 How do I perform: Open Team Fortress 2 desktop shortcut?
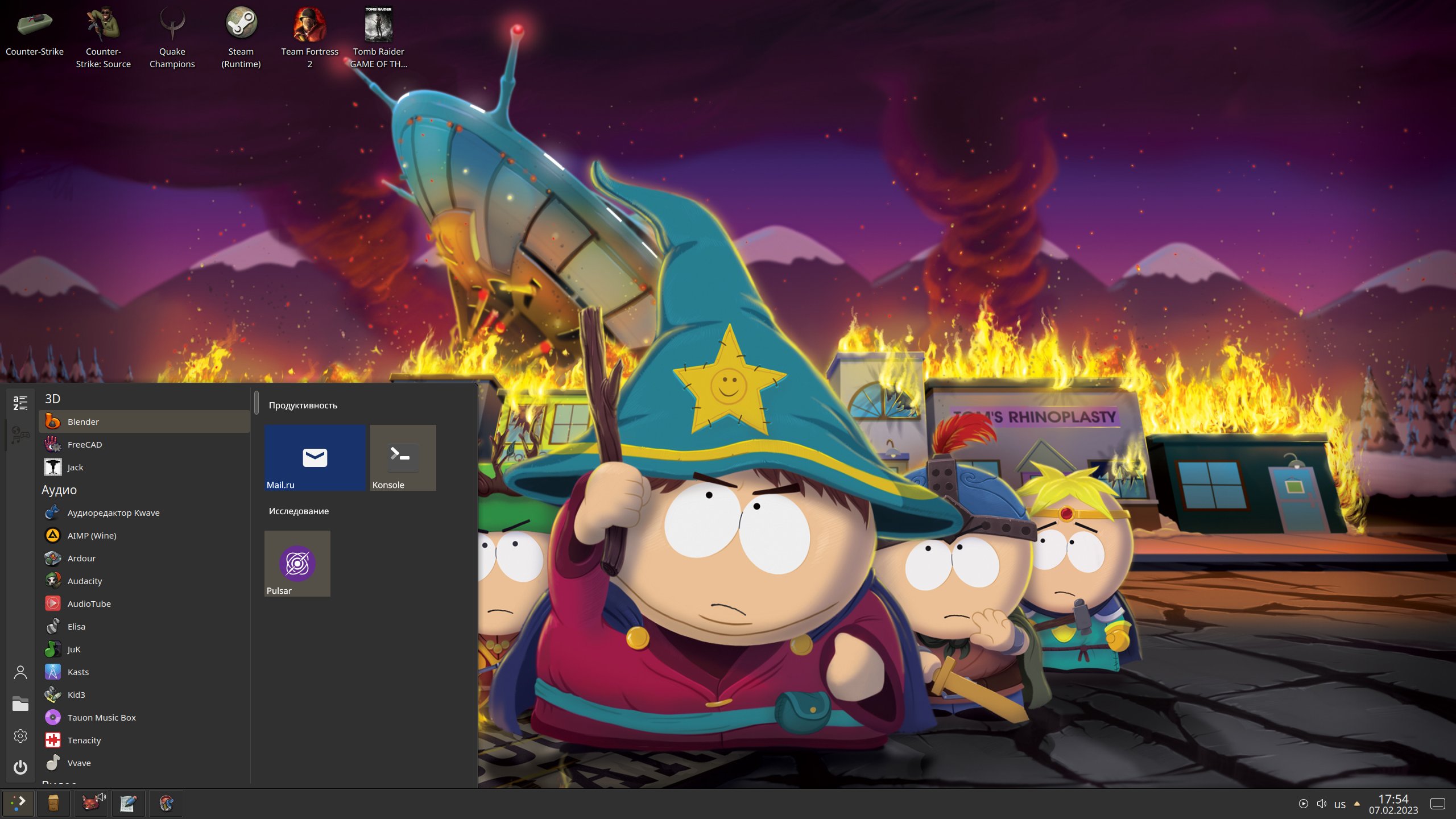click(x=310, y=38)
